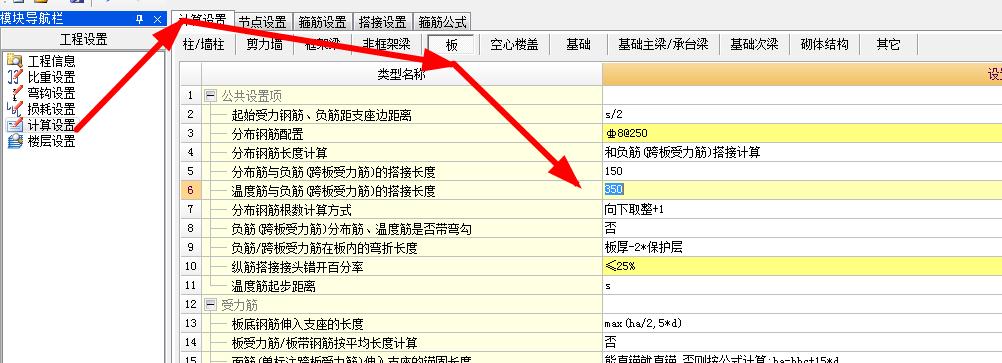Switch to the 箍筋公式 tab

[x=442, y=22]
